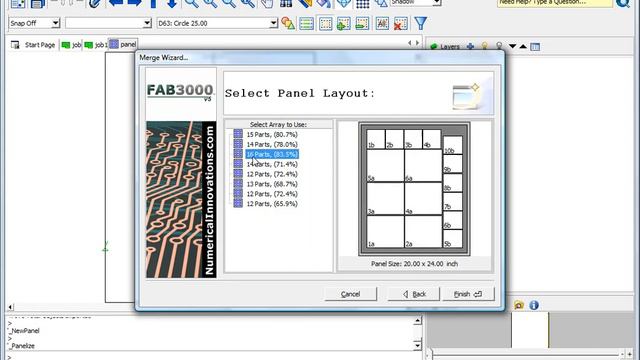Select the 12 Parts, (65.9%) array
The height and width of the screenshot is (360, 640).
tap(272, 204)
